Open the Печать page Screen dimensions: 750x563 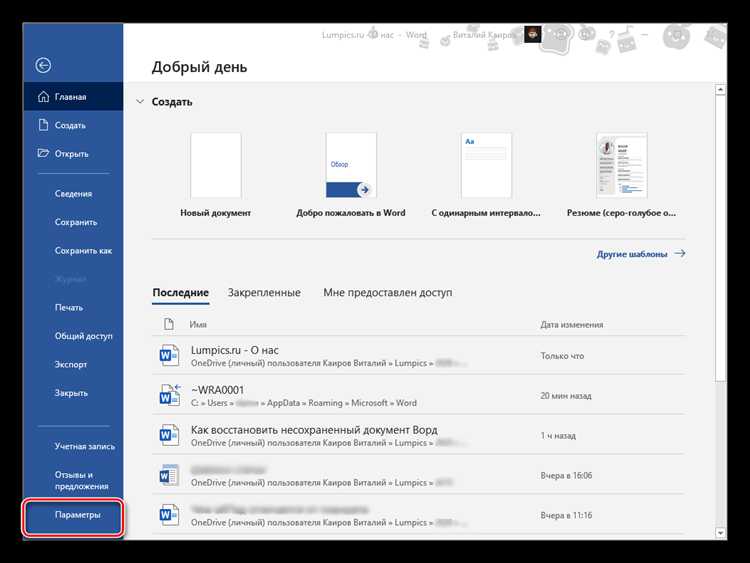pyautogui.click(x=73, y=308)
